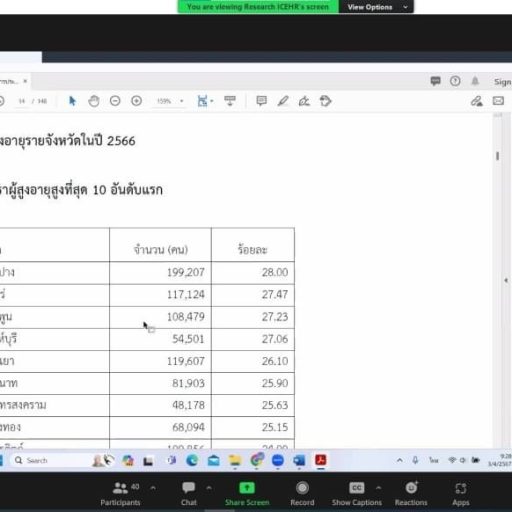Open the Adobe Acrobat taskbar icon
The height and width of the screenshot is (512, 512).
[x=321, y=460]
